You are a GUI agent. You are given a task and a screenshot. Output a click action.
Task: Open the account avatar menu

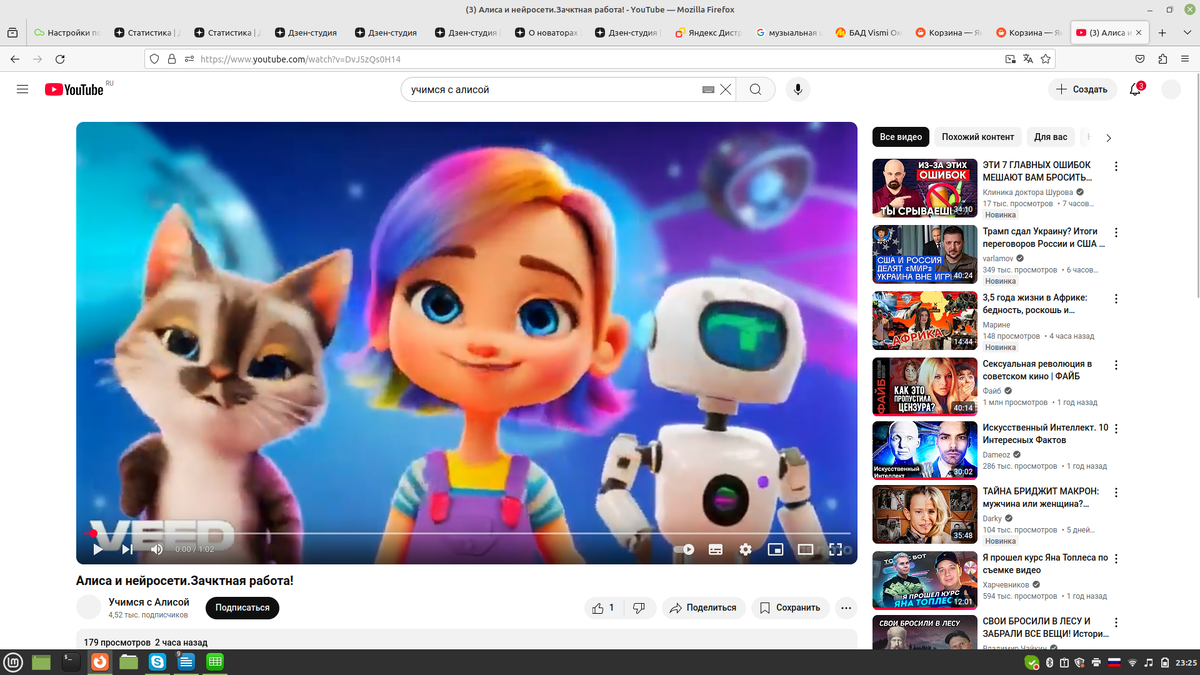tap(1171, 90)
